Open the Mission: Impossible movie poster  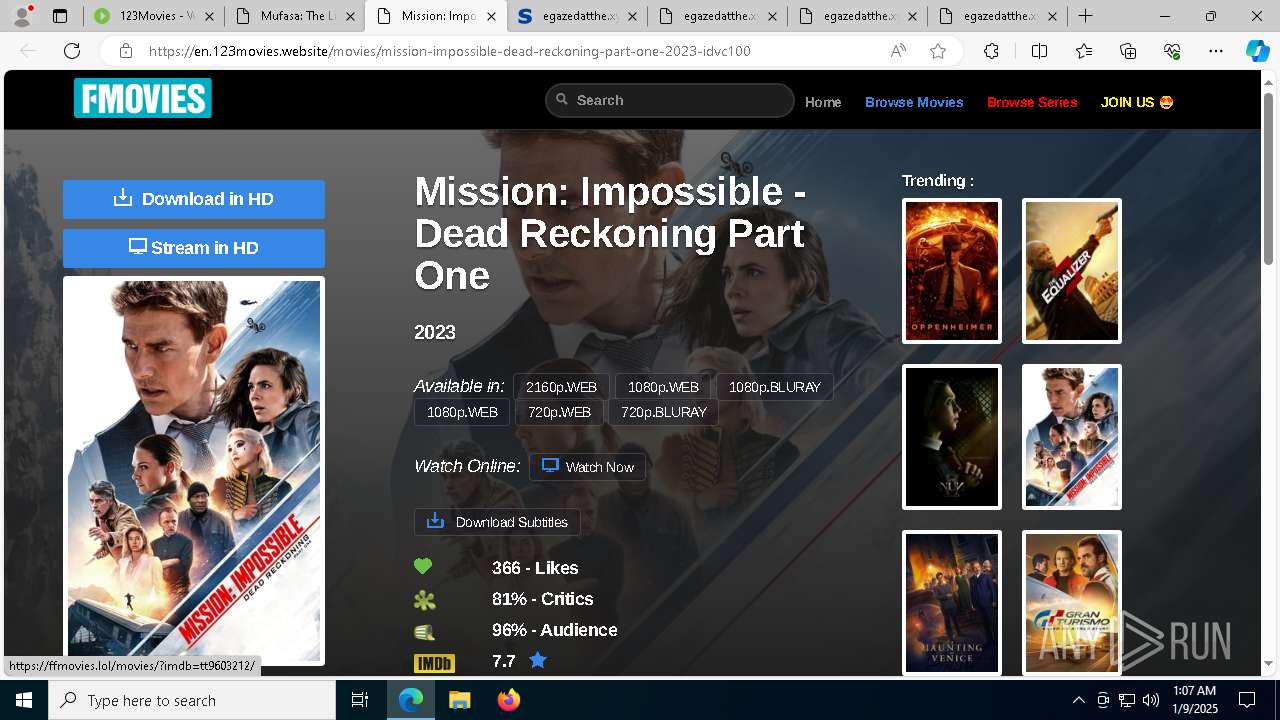pyautogui.click(x=194, y=470)
